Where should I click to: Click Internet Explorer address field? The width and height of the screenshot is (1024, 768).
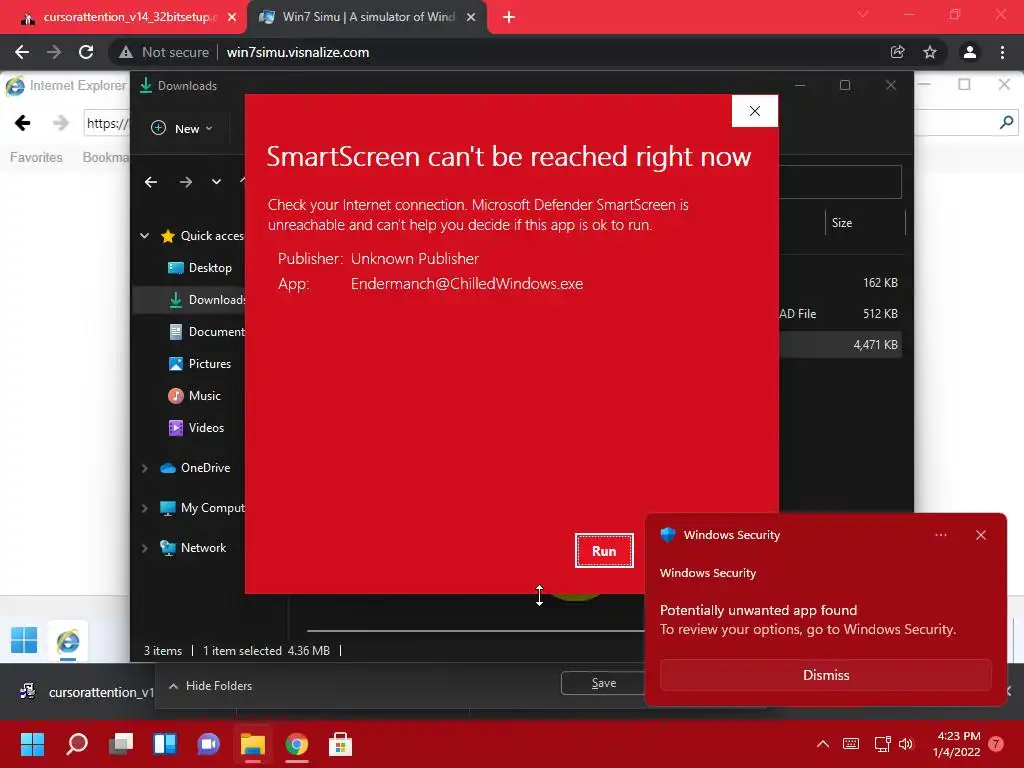pos(107,123)
